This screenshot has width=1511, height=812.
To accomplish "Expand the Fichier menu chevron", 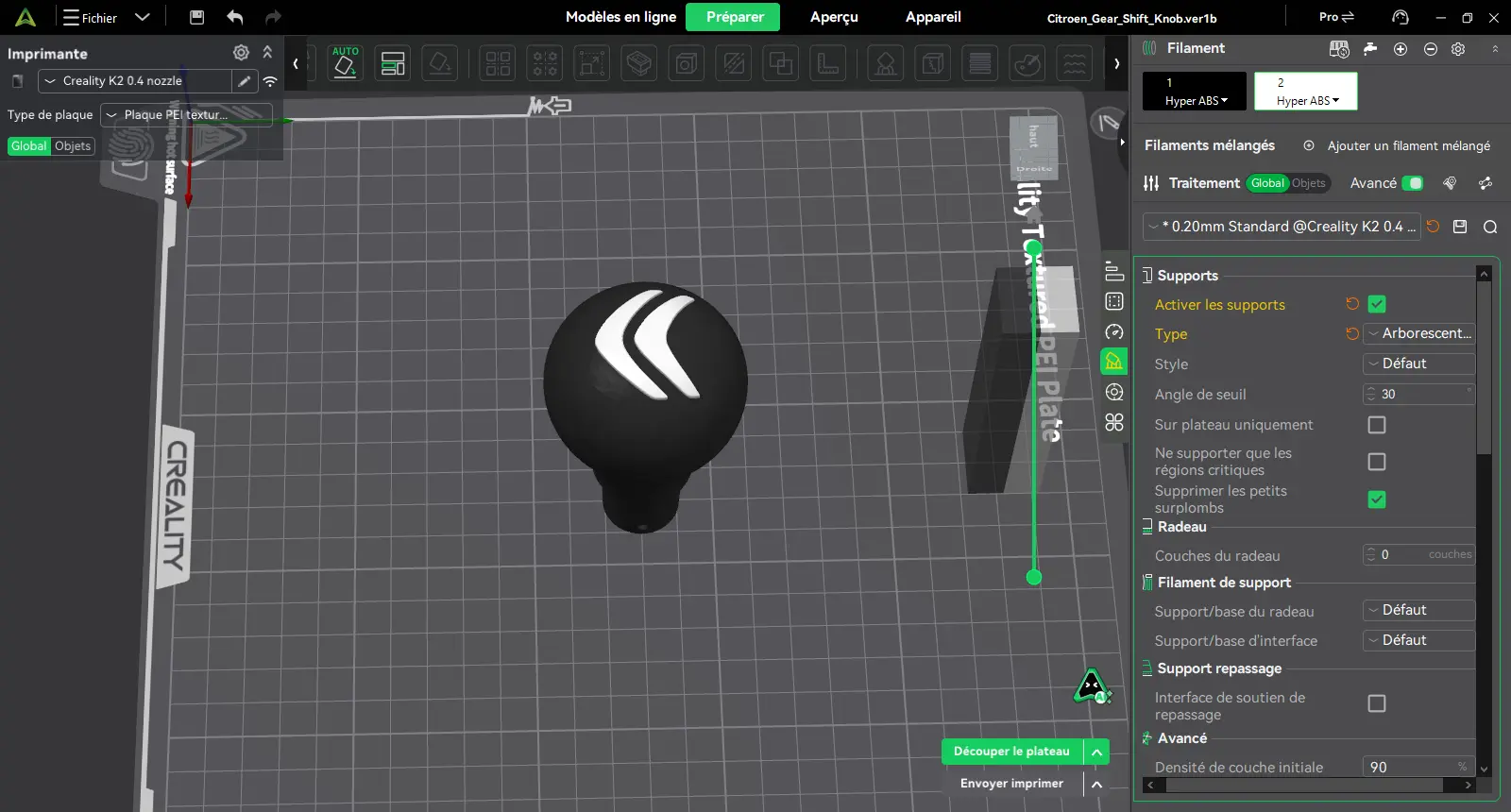I will pyautogui.click(x=143, y=17).
